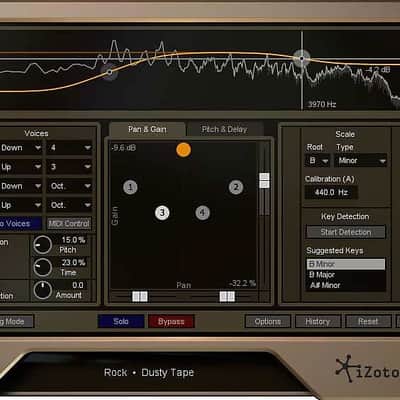The height and width of the screenshot is (400, 400).
Task: Toggle the Bypass button
Action: [171, 322]
